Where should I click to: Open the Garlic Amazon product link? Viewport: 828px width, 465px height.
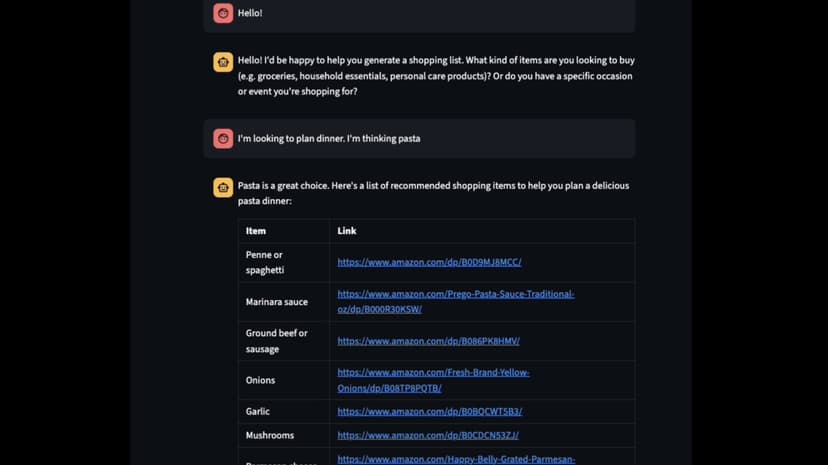[x=430, y=412]
